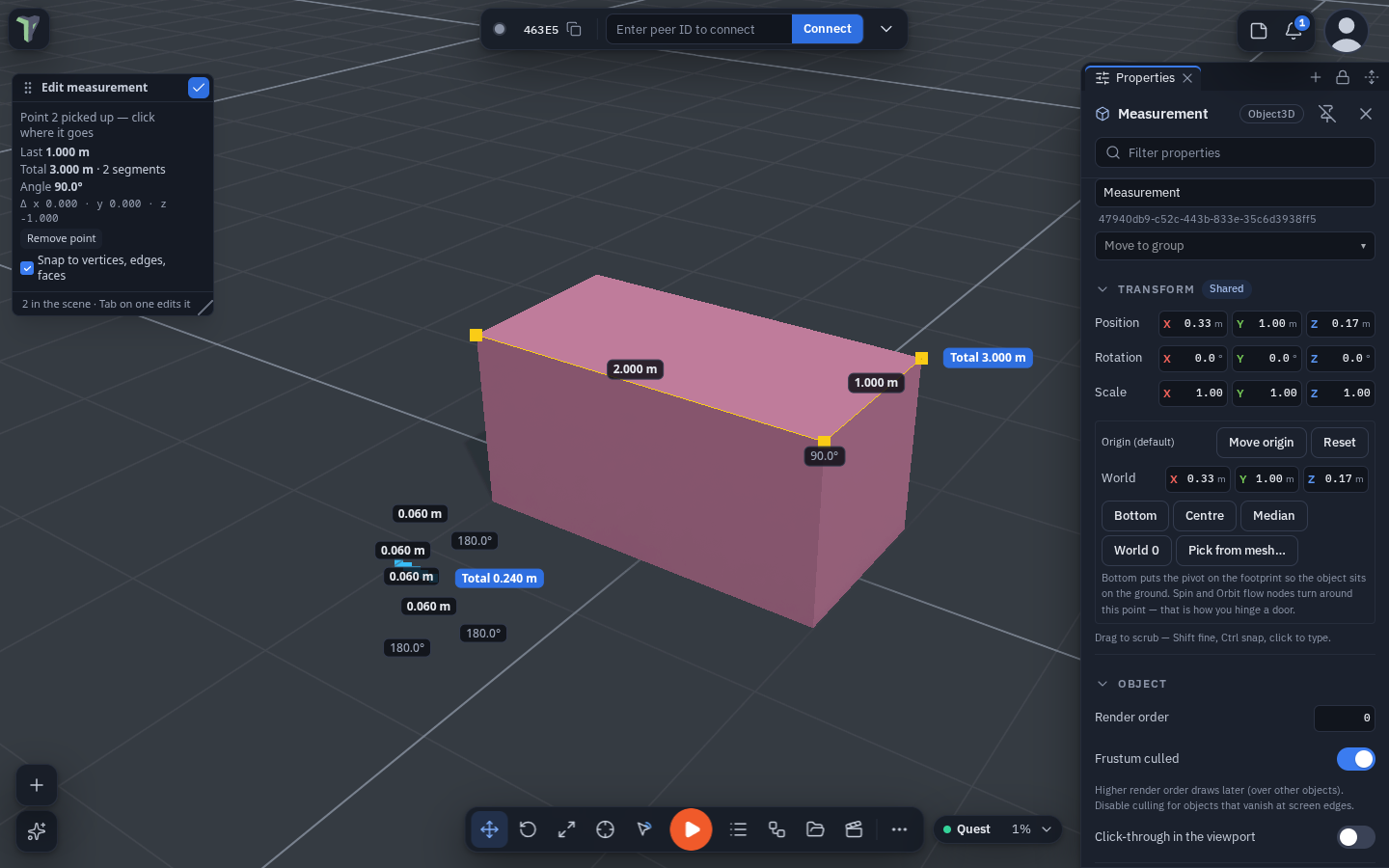1389x868 pixels.
Task: Add a new panel tab with plus
Action: point(1316,77)
